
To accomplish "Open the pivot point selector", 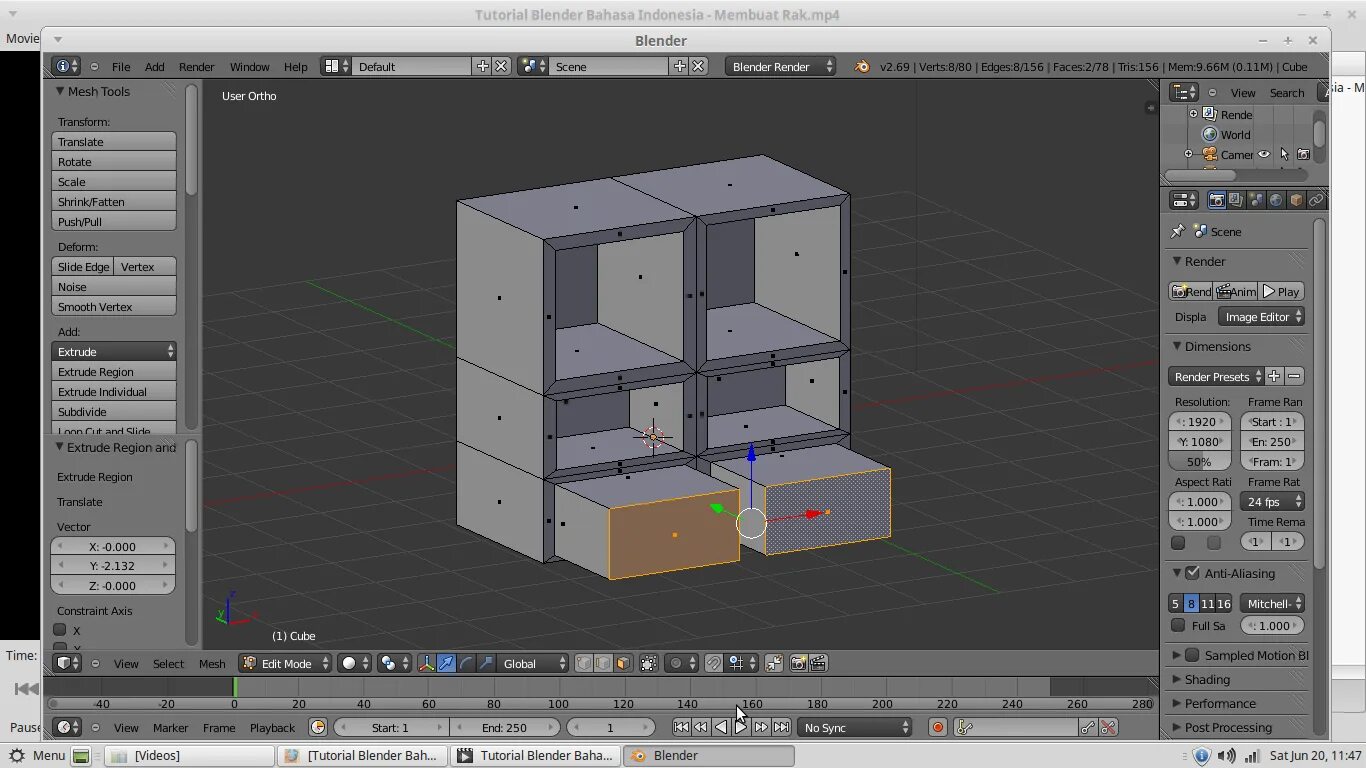I will tap(394, 663).
